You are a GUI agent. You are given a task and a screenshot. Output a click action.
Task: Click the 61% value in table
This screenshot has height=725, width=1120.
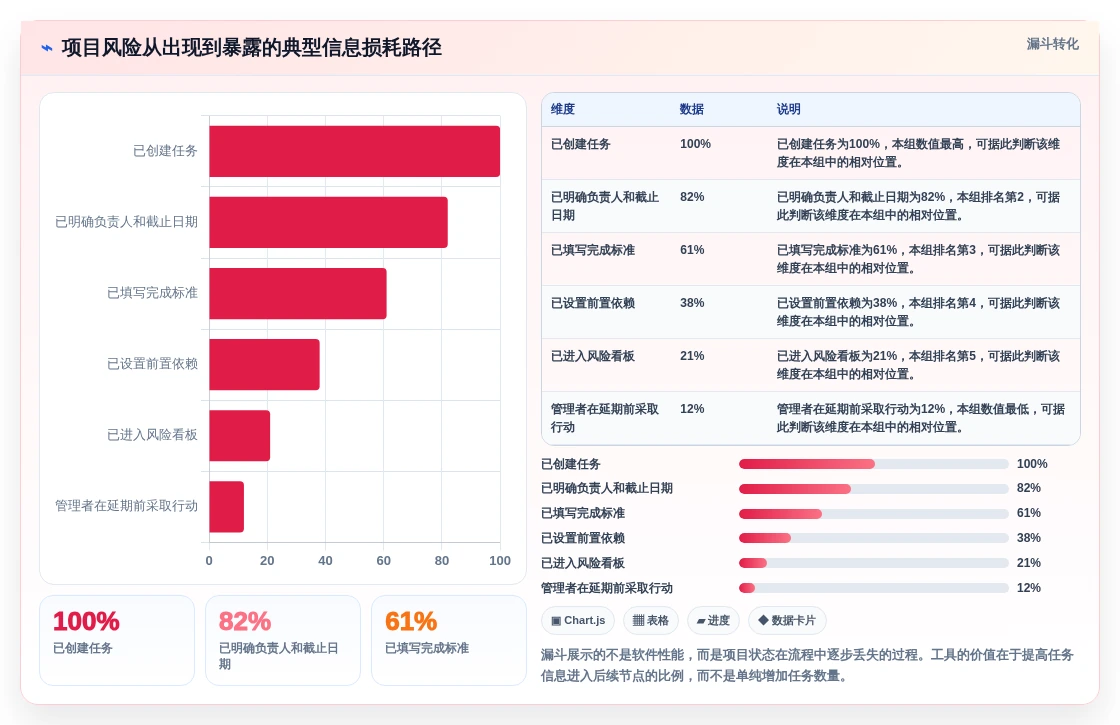692,250
